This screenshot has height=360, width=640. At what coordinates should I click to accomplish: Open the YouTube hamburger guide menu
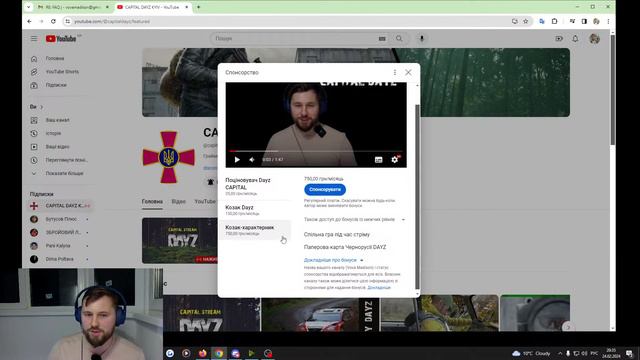(34, 38)
